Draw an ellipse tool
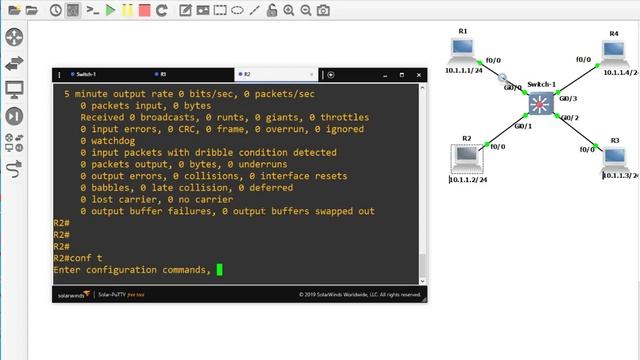Viewport: 640px width, 360px height. (237, 10)
